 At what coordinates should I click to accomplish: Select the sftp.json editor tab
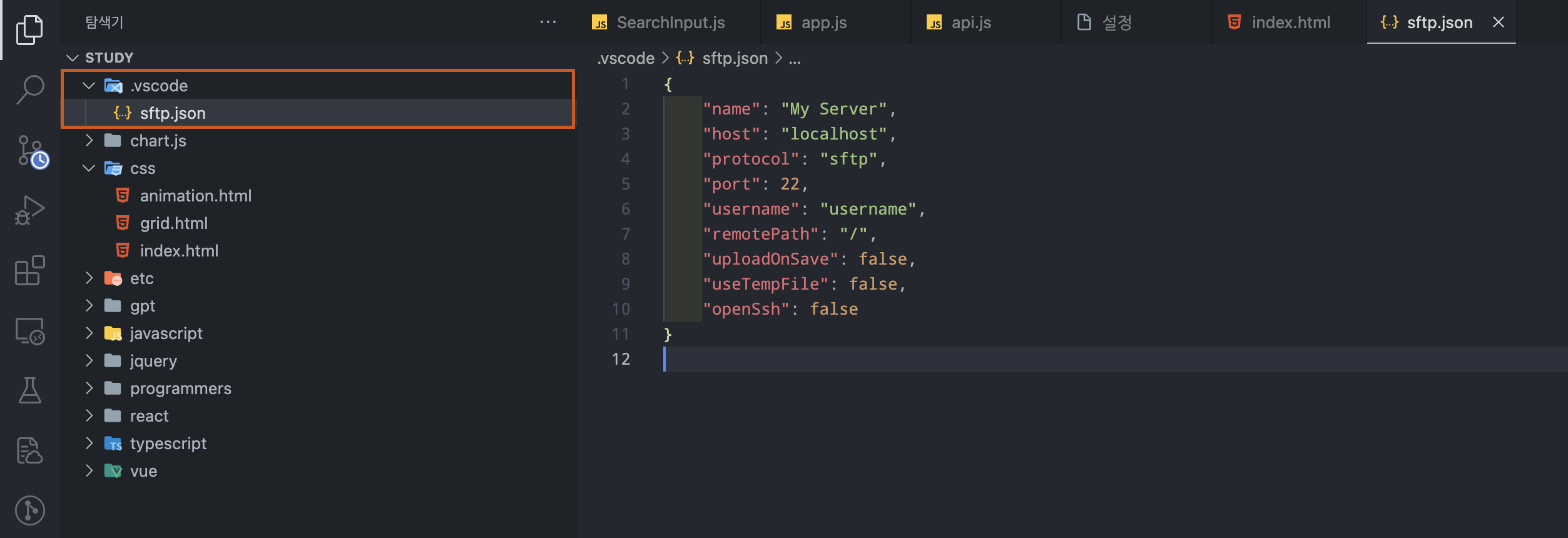point(1442,23)
